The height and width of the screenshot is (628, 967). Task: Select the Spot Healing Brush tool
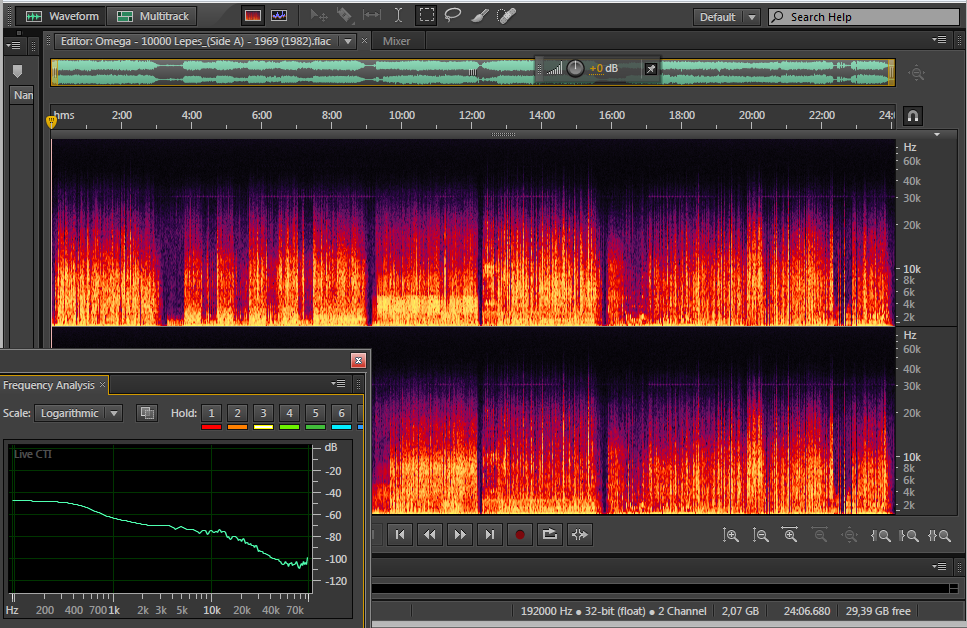(506, 15)
